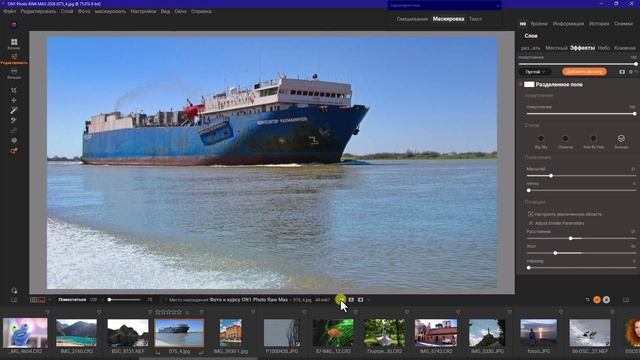
Task: Open the Слой menu
Action: pos(67,11)
